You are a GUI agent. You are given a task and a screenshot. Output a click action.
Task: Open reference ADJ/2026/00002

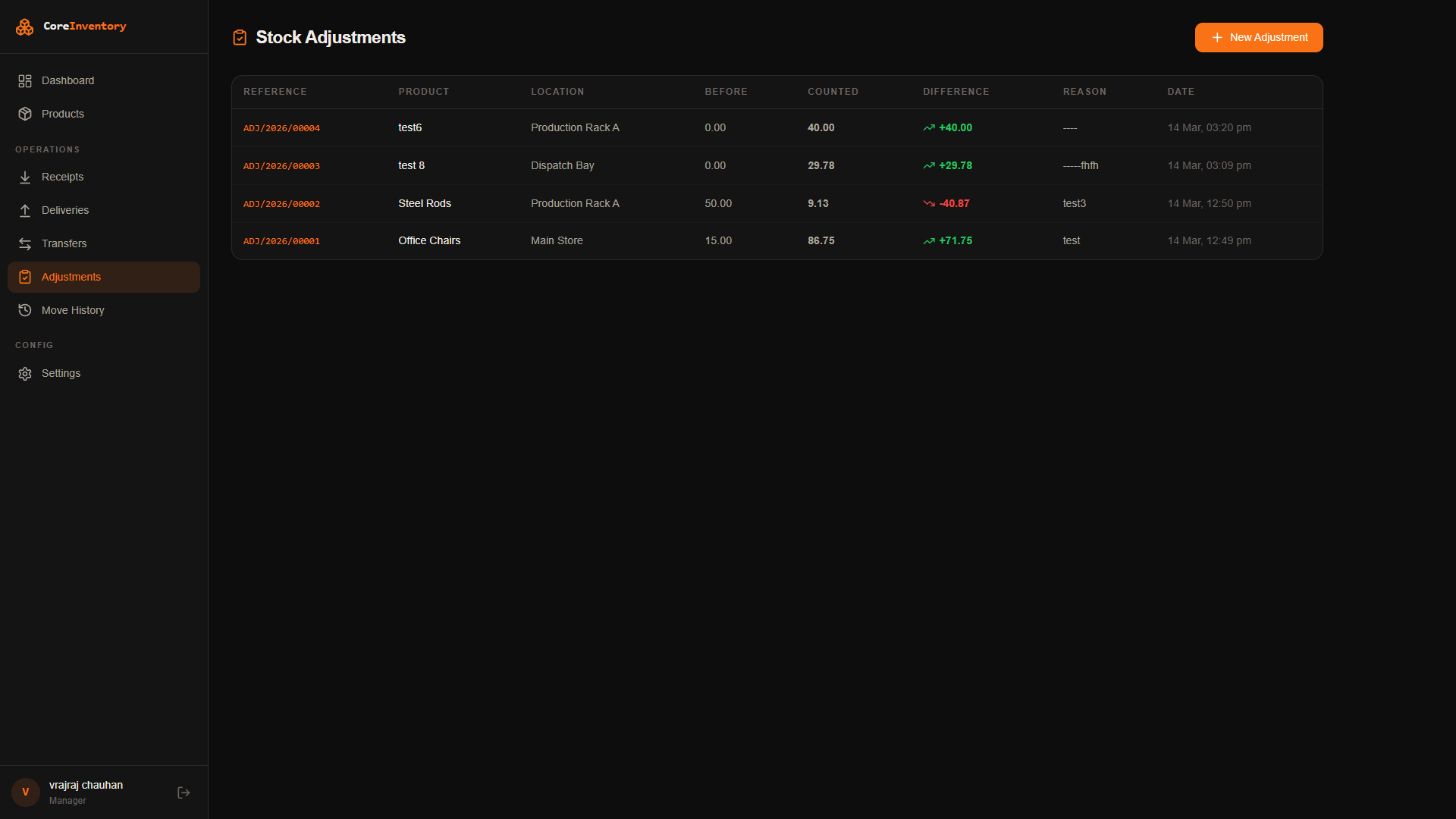[281, 204]
